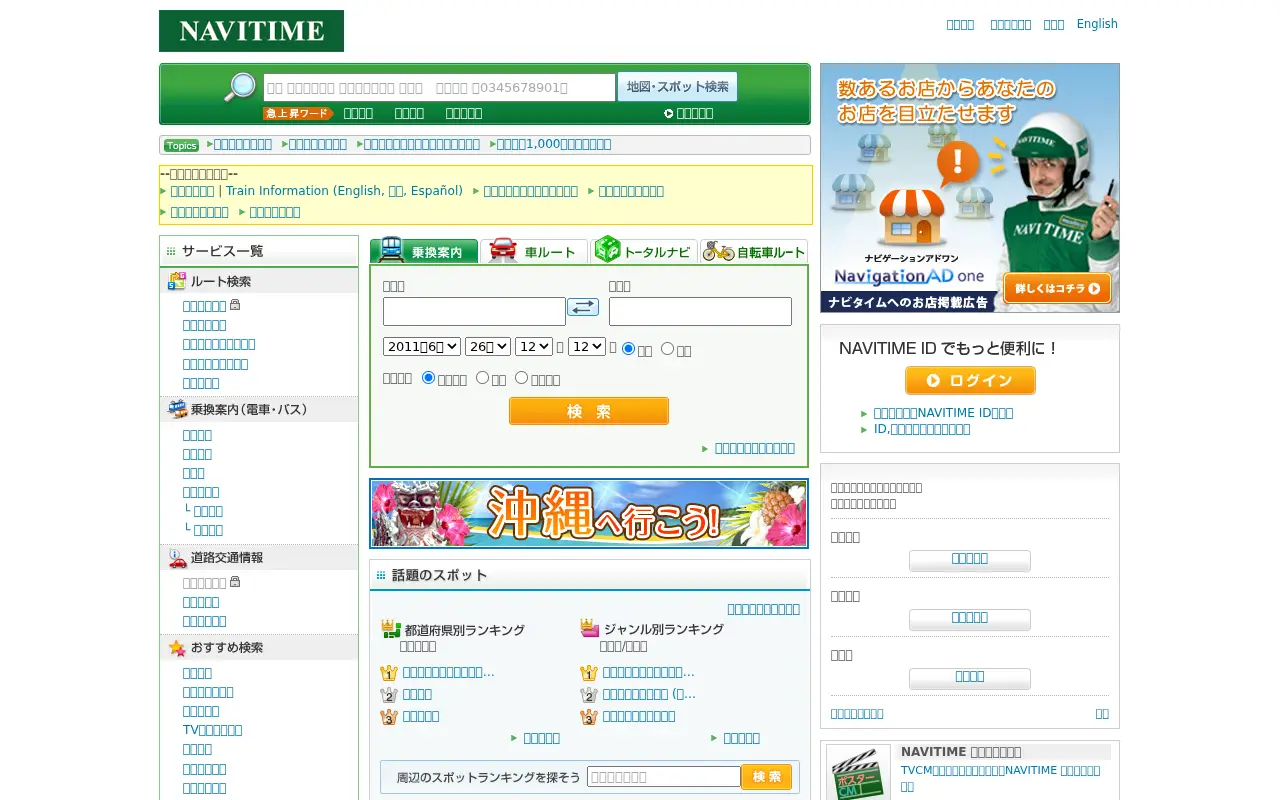1280x800 pixels.
Task: Switch to the トータルナビ tab
Action: point(644,250)
